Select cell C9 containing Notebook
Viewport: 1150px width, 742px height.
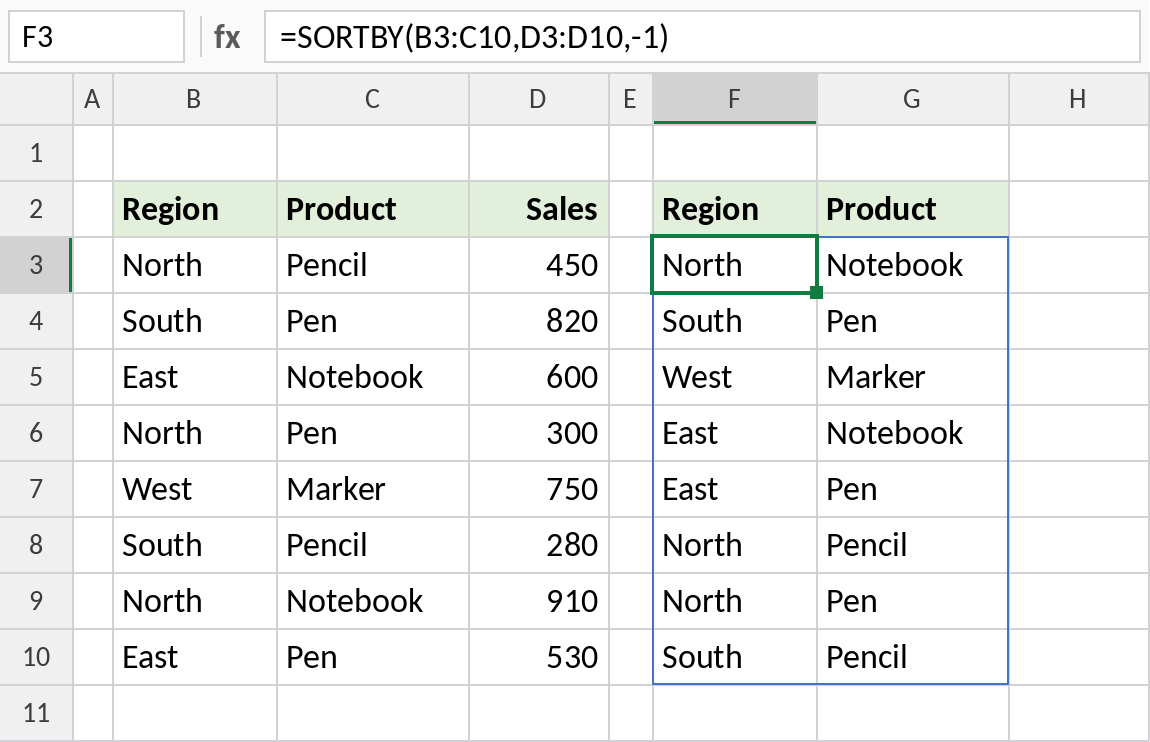pos(373,600)
